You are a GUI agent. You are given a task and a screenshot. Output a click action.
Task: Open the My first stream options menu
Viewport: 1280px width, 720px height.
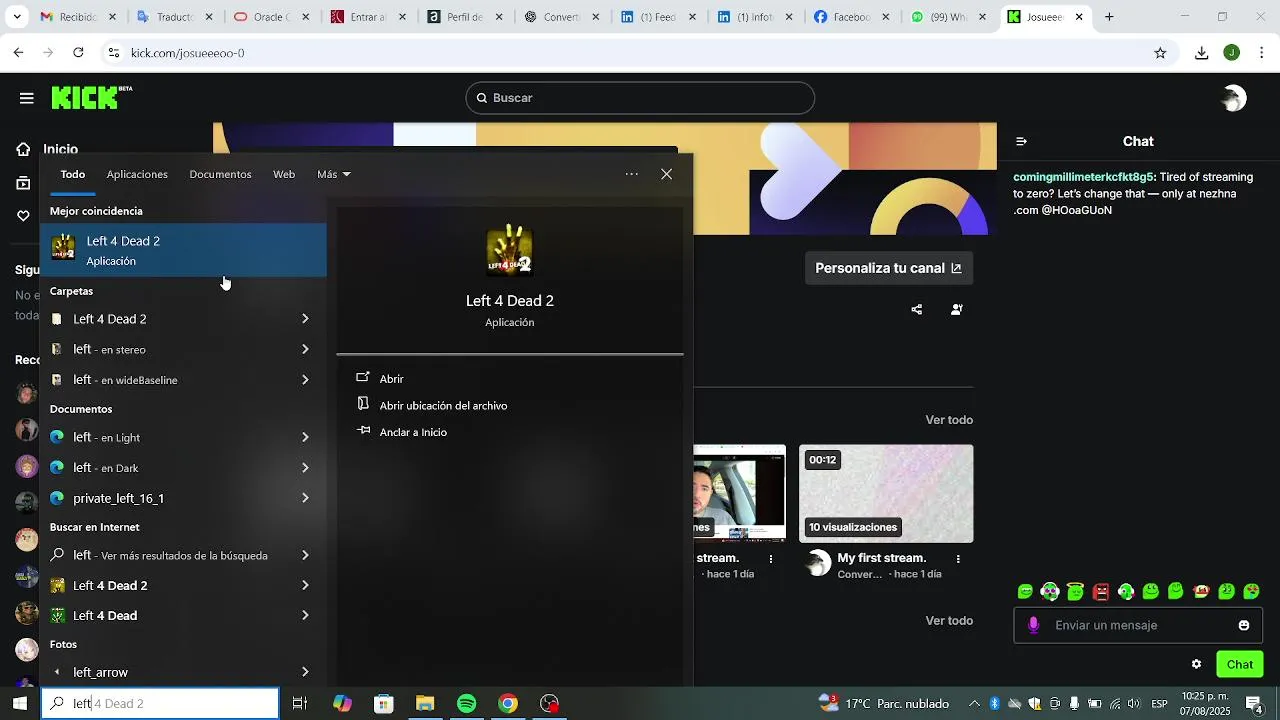[x=958, y=559]
